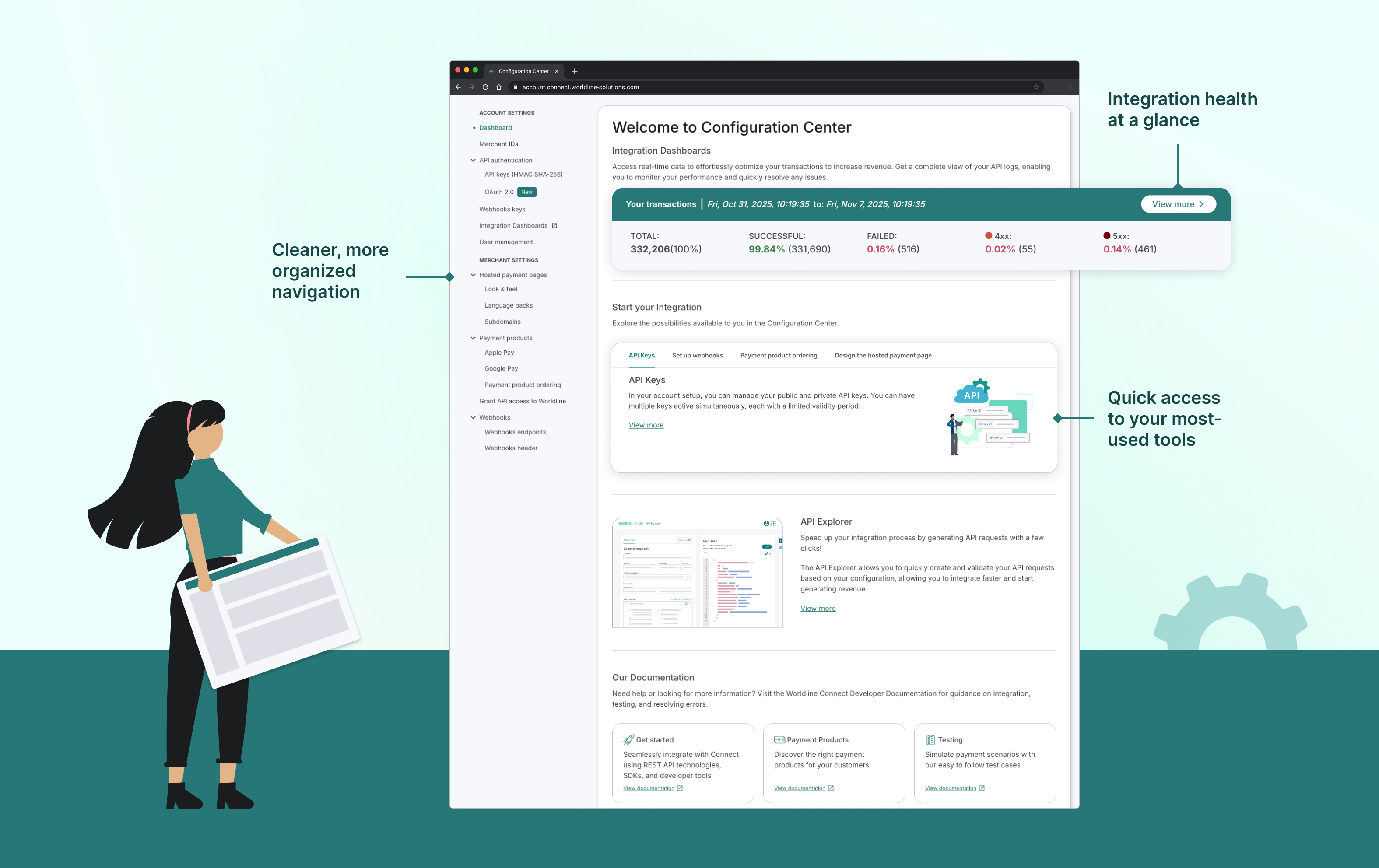The height and width of the screenshot is (868, 1379).
Task: Click the bookmark star icon
Action: click(x=1036, y=87)
